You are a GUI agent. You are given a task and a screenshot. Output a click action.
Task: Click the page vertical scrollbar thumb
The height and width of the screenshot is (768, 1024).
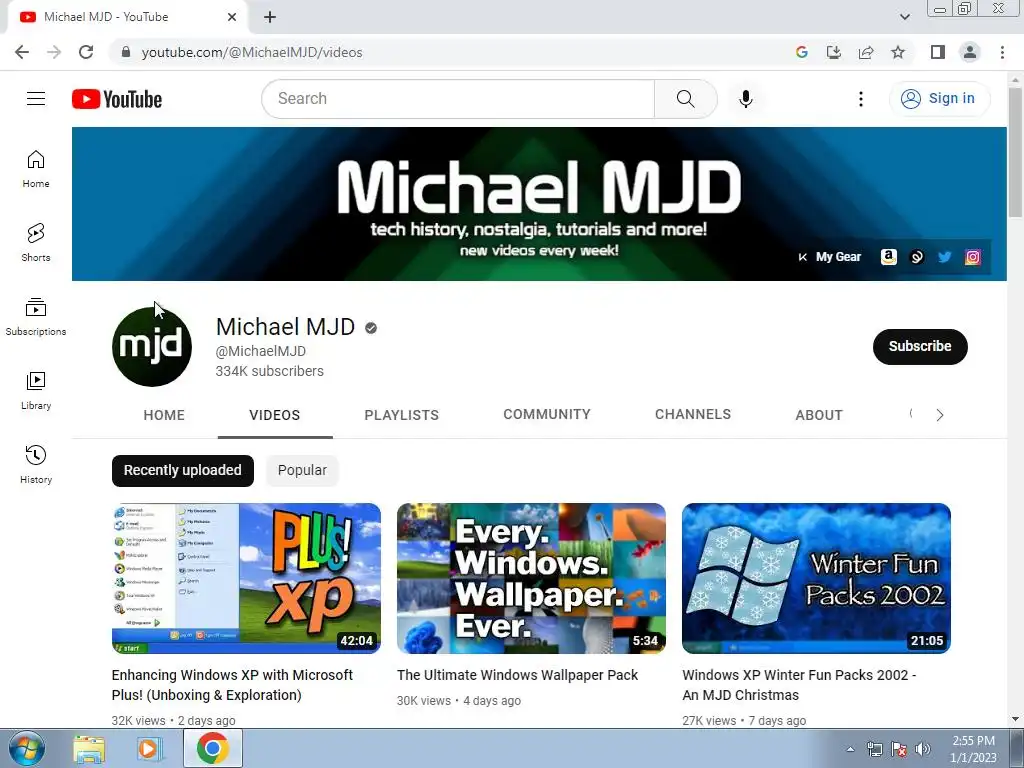point(1015,152)
